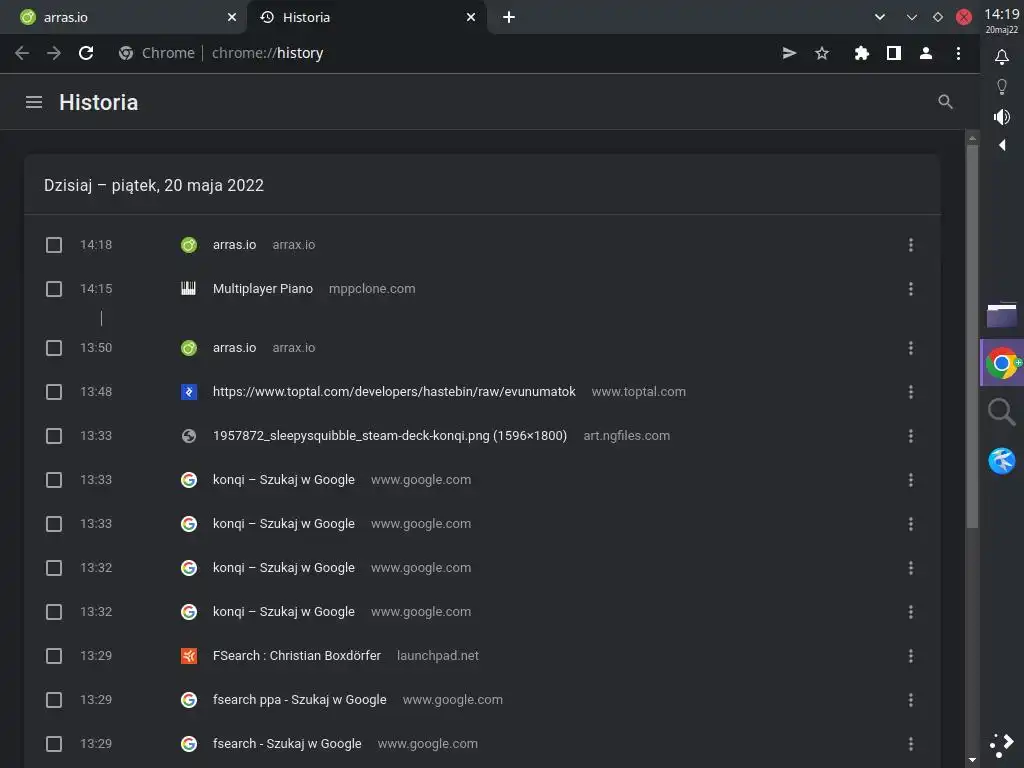
Task: Open actions menu for FSearch entry
Action: click(910, 656)
